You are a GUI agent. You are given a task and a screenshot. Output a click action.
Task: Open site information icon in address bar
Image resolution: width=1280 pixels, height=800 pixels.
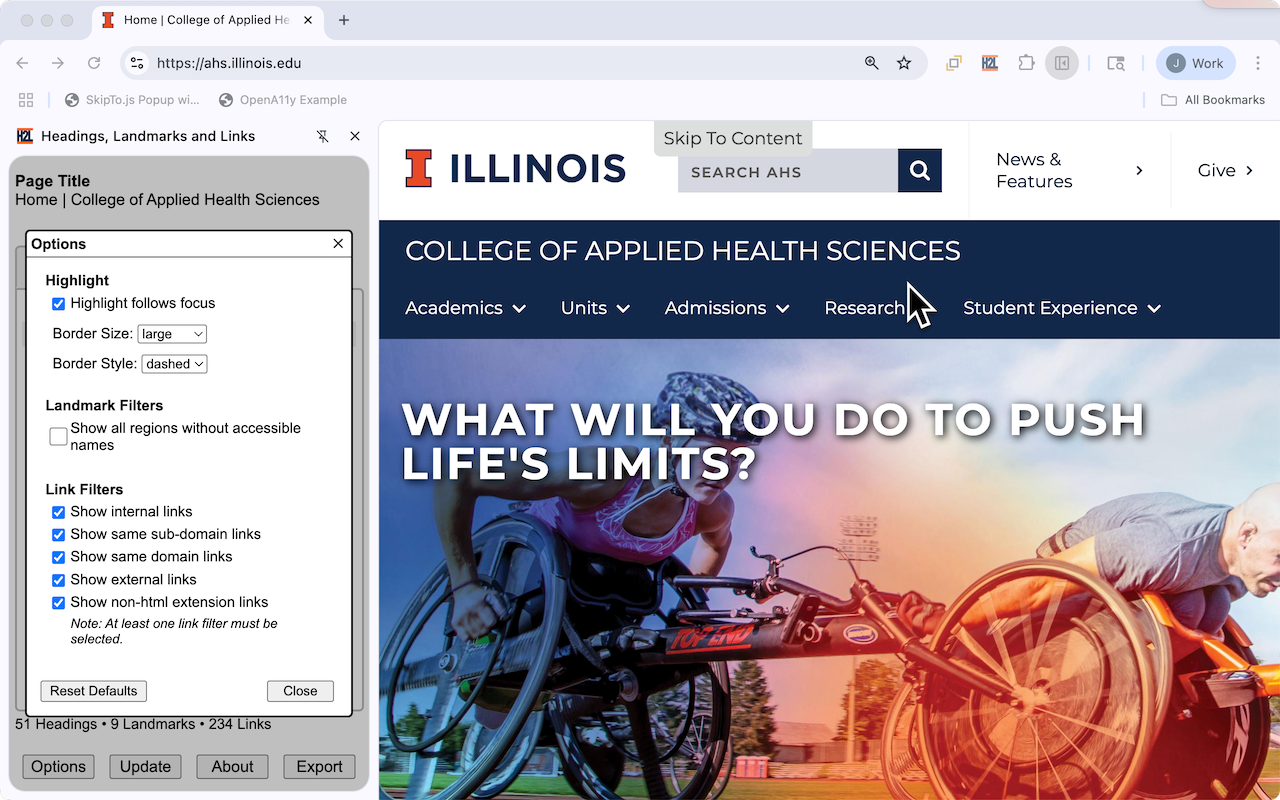[138, 63]
